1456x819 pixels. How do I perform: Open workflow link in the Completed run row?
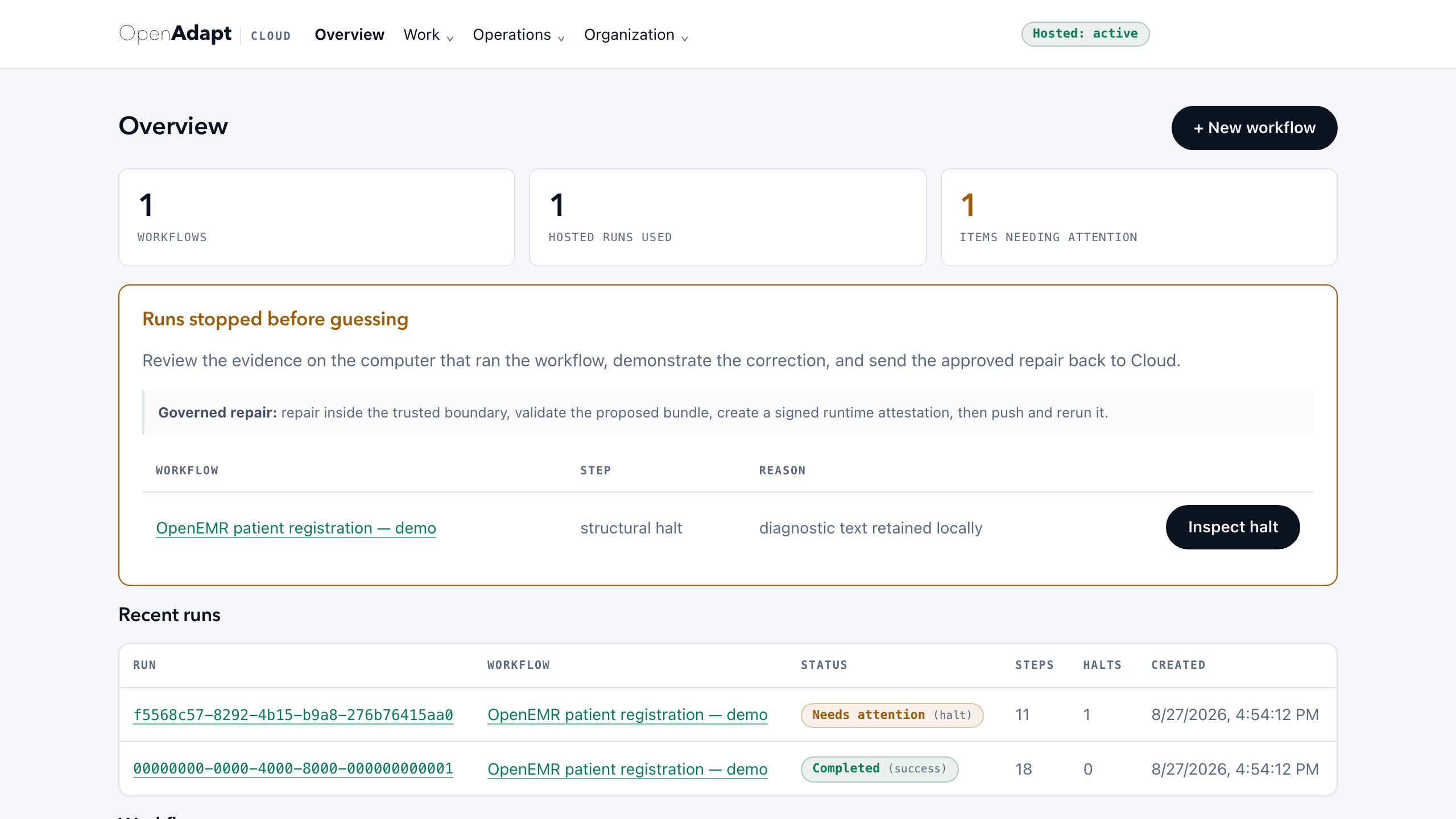[x=627, y=769]
